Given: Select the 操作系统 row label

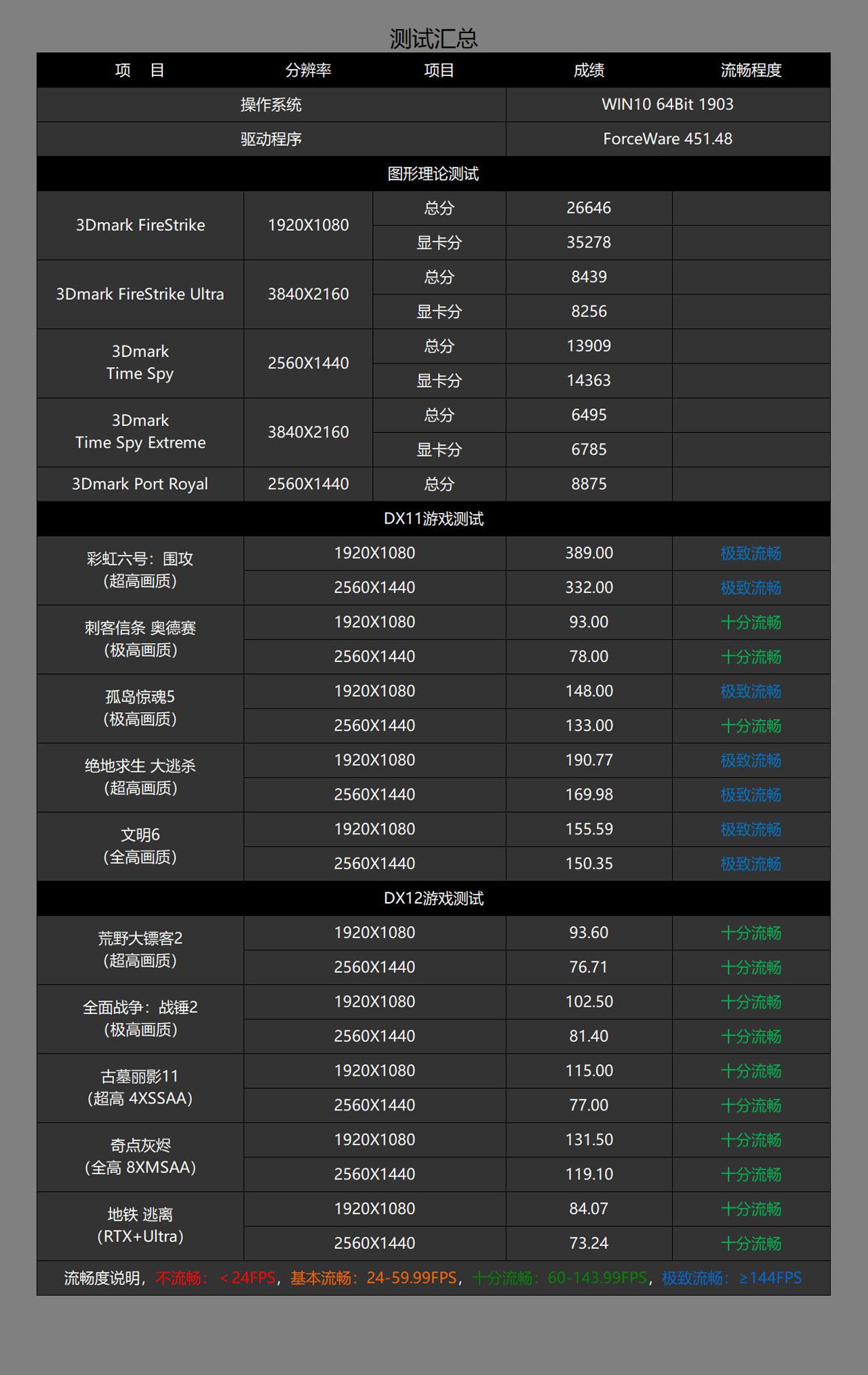Looking at the screenshot, I should pos(271,104).
